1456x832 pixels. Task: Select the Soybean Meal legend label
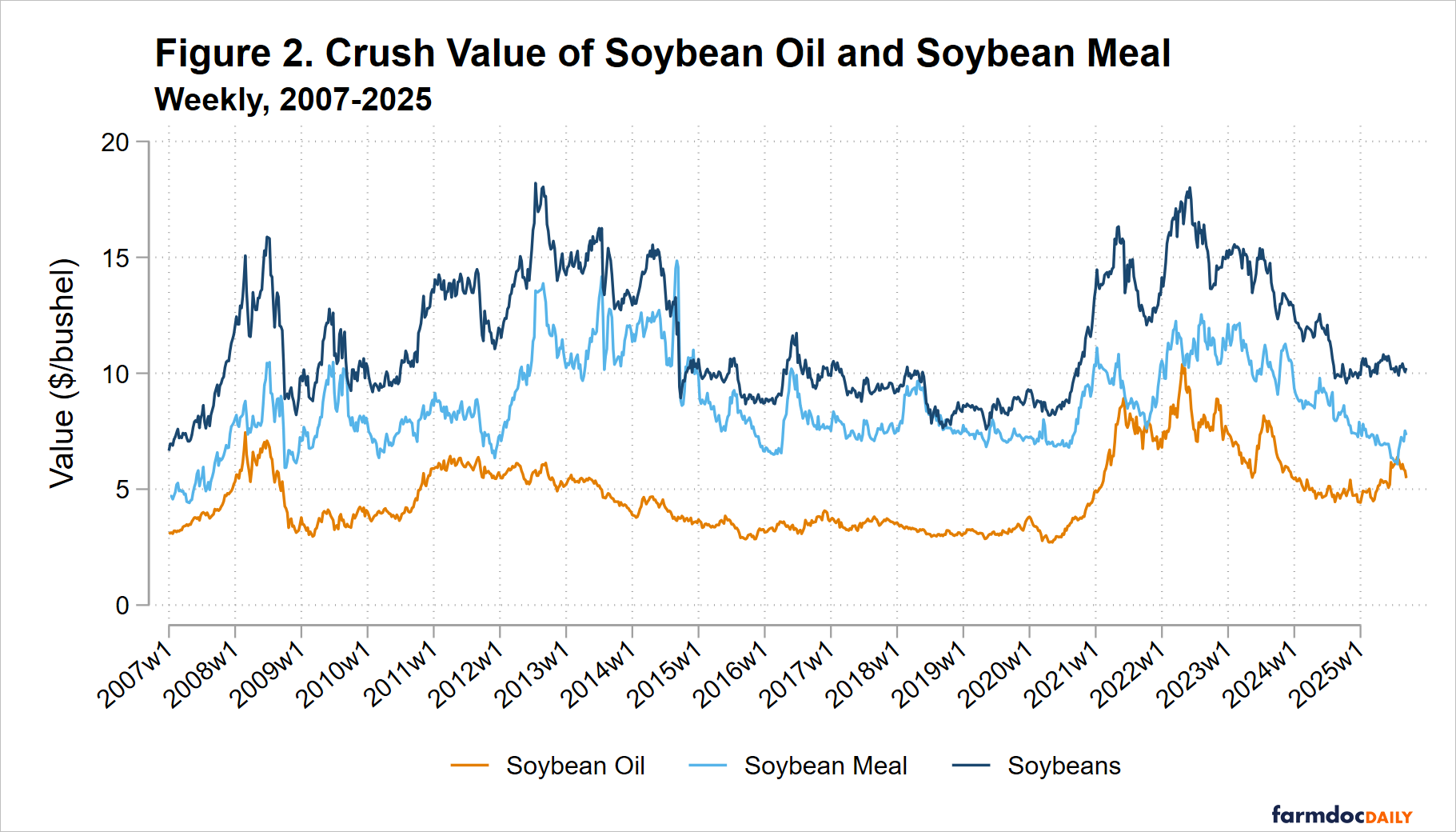[x=825, y=766]
